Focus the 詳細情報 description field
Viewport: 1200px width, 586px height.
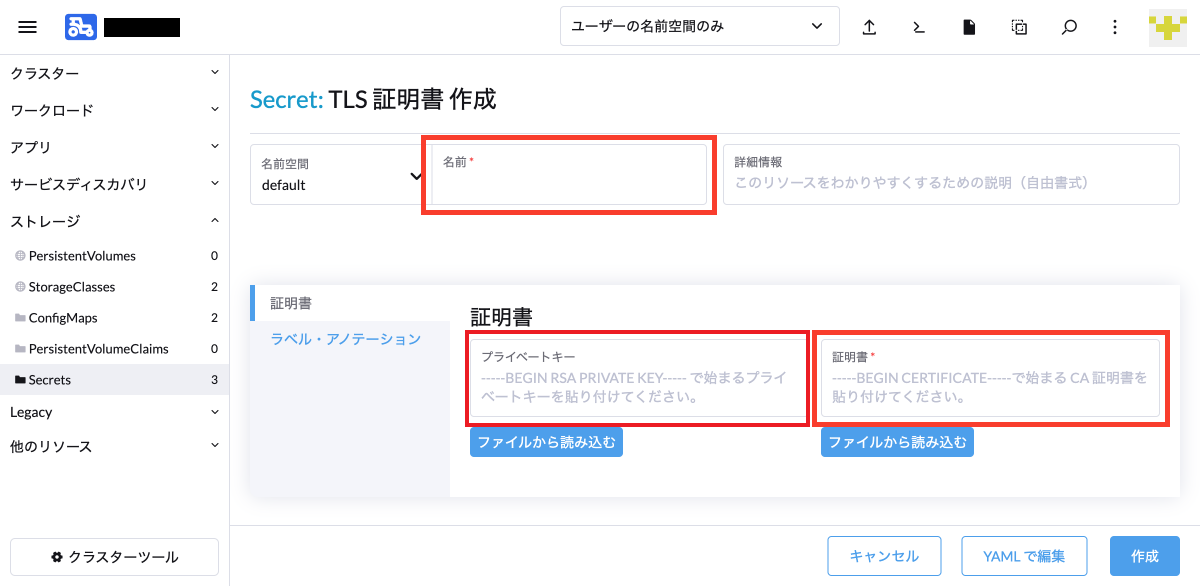pos(951,174)
